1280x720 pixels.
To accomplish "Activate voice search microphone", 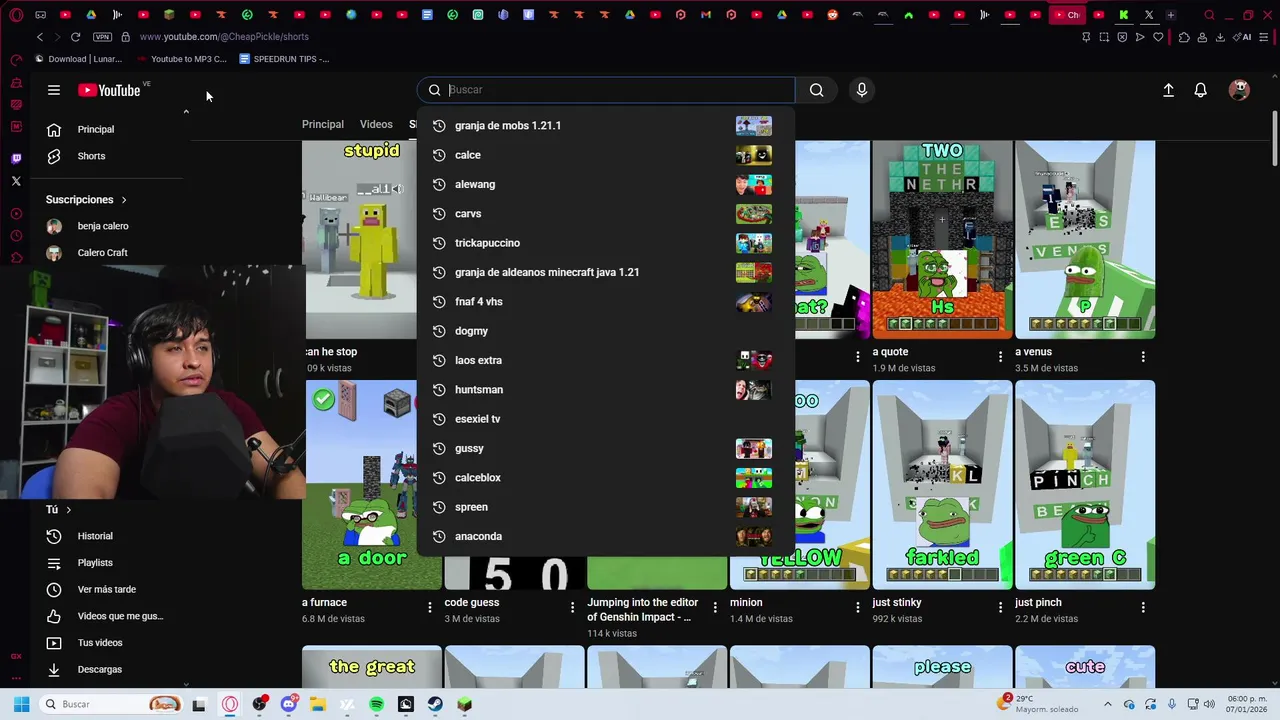I will [x=862, y=90].
